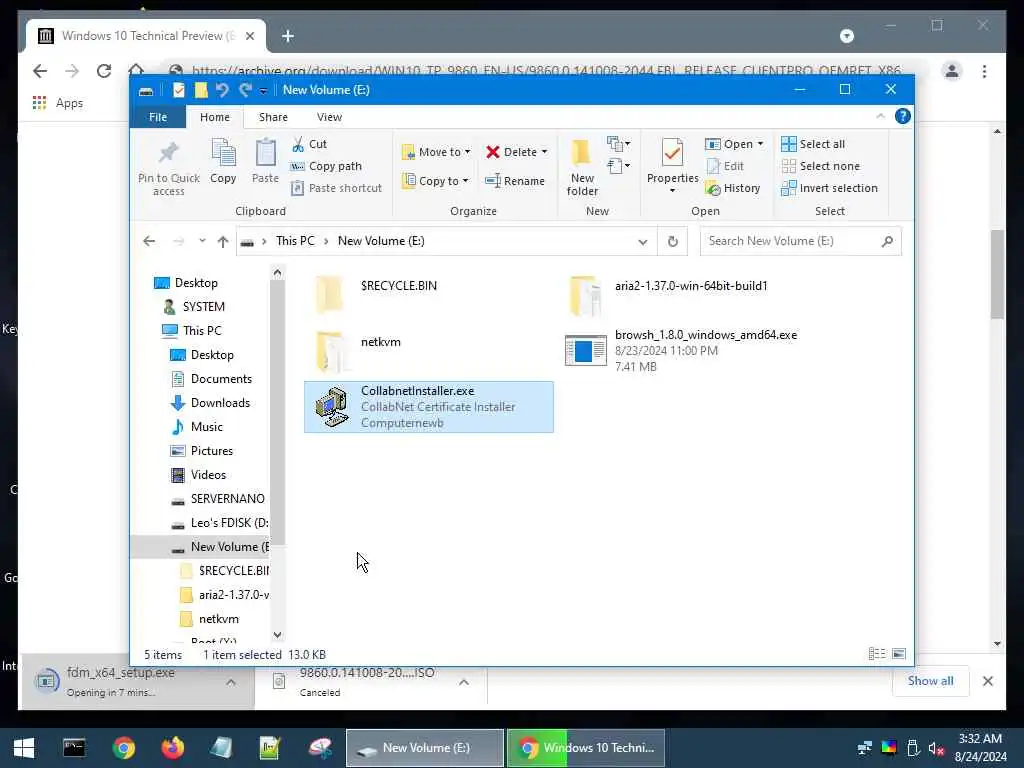Refresh the New Volume (E:) folder view
This screenshot has height=768, width=1024.
[673, 242]
